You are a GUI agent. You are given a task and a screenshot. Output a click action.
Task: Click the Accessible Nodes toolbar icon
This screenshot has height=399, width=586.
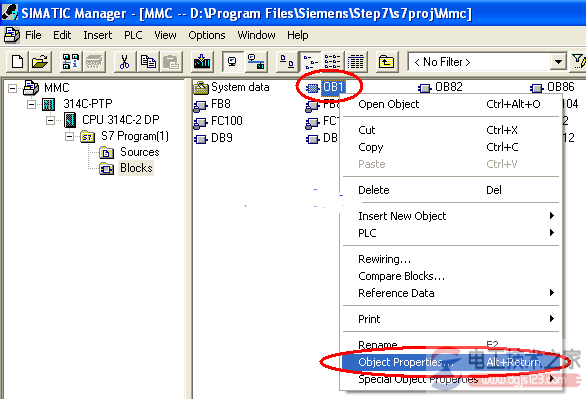[71, 62]
